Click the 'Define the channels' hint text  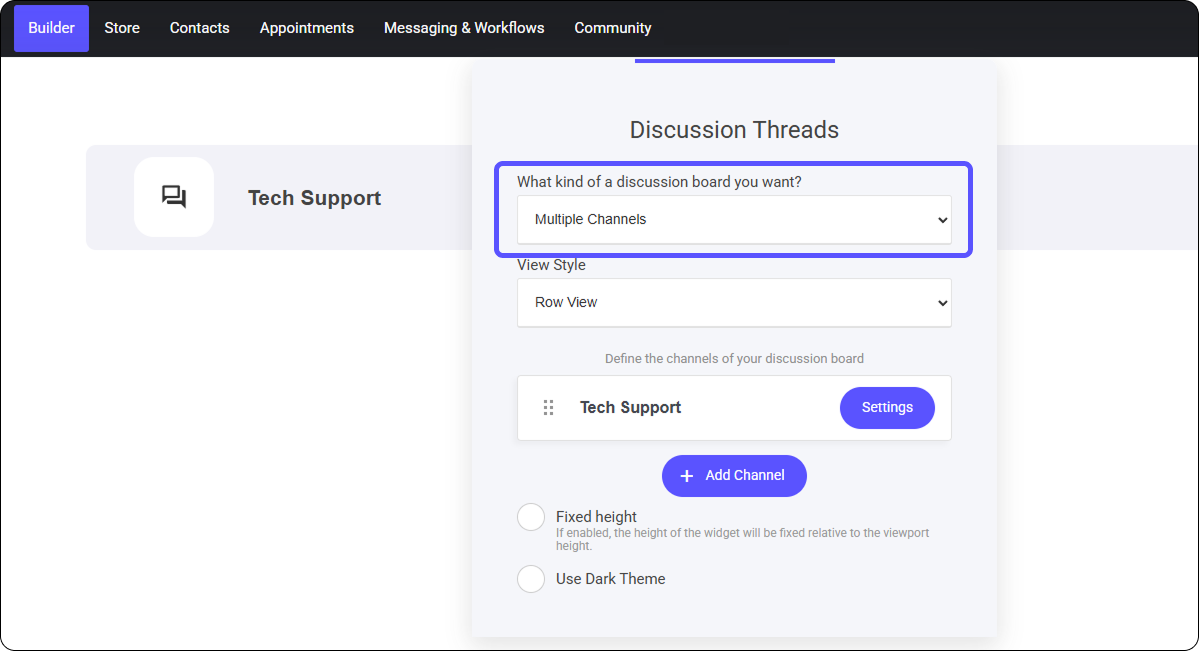734,358
